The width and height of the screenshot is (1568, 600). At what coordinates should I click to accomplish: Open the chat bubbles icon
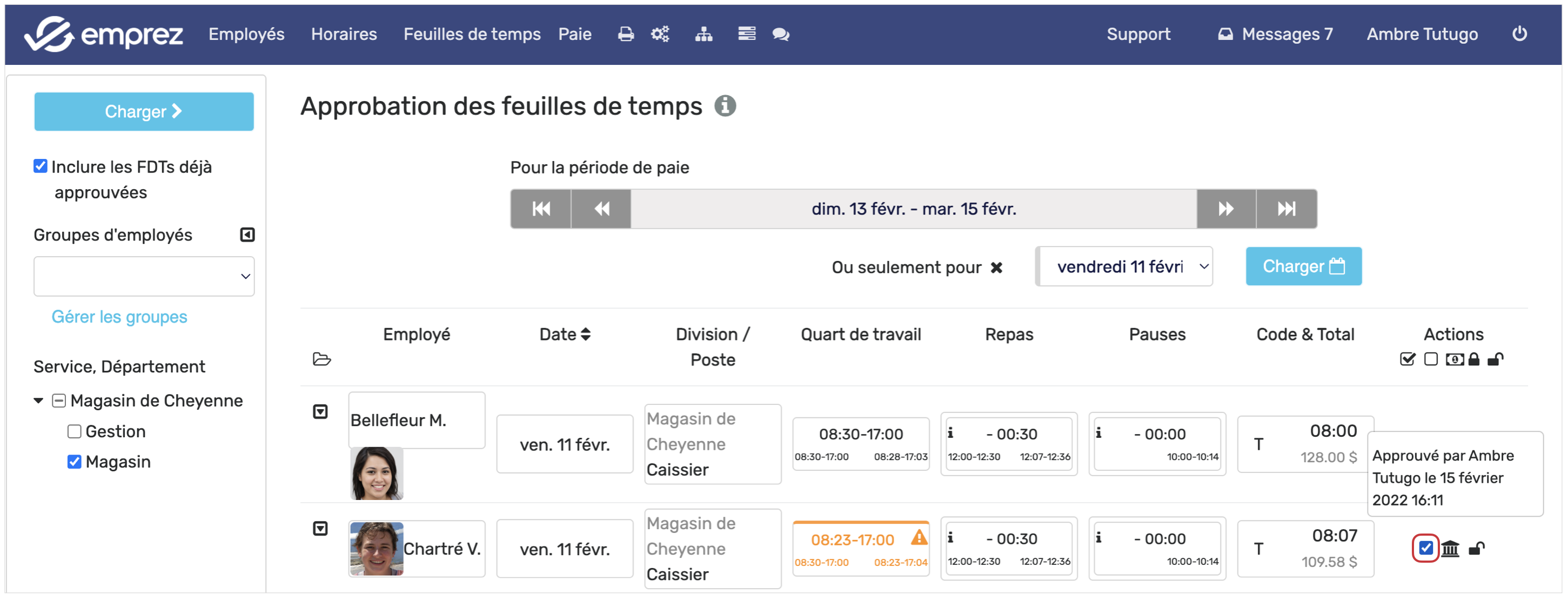pyautogui.click(x=780, y=34)
